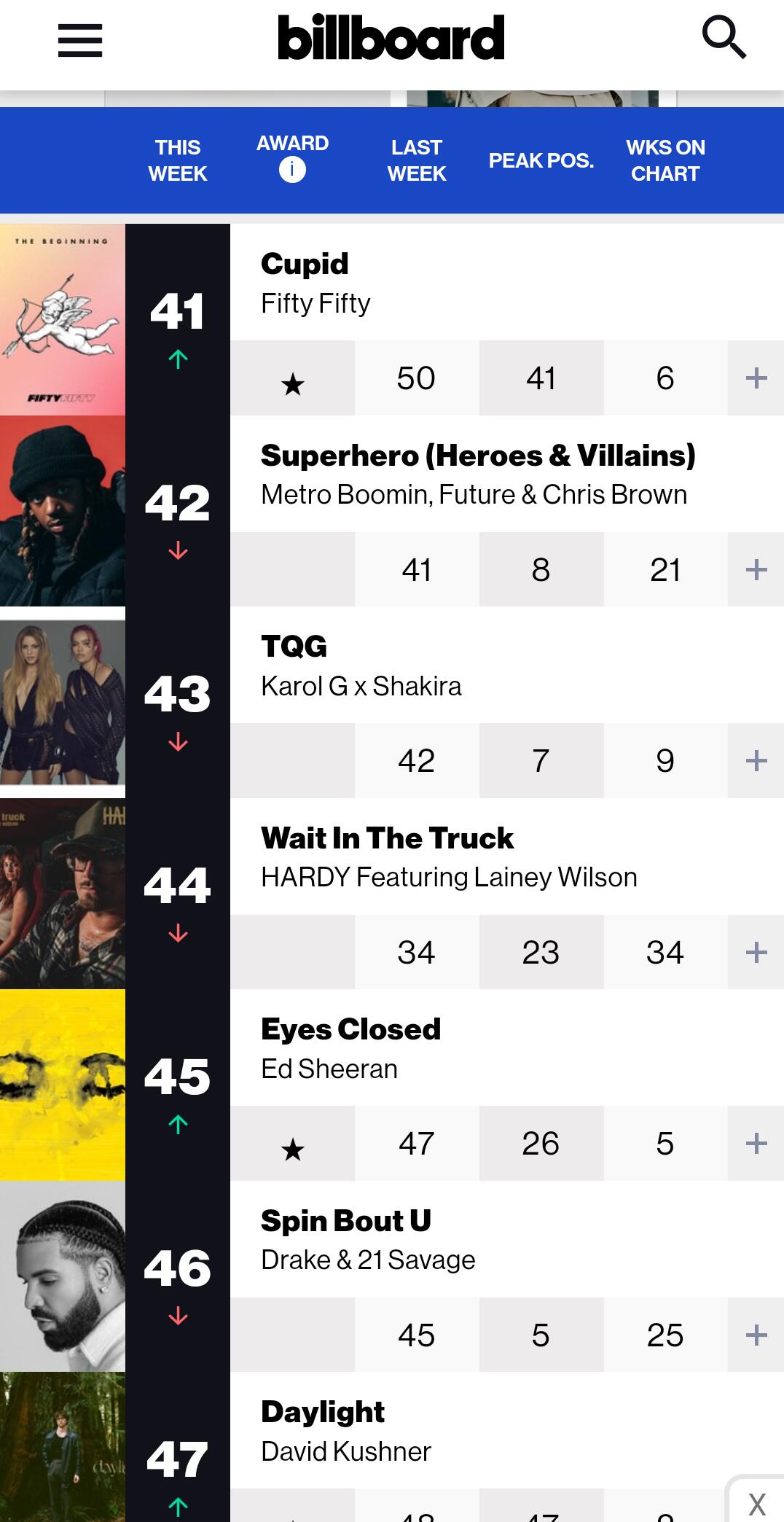Click the award star for Cupid
Image resolution: width=784 pixels, height=1522 pixels.
[293, 383]
